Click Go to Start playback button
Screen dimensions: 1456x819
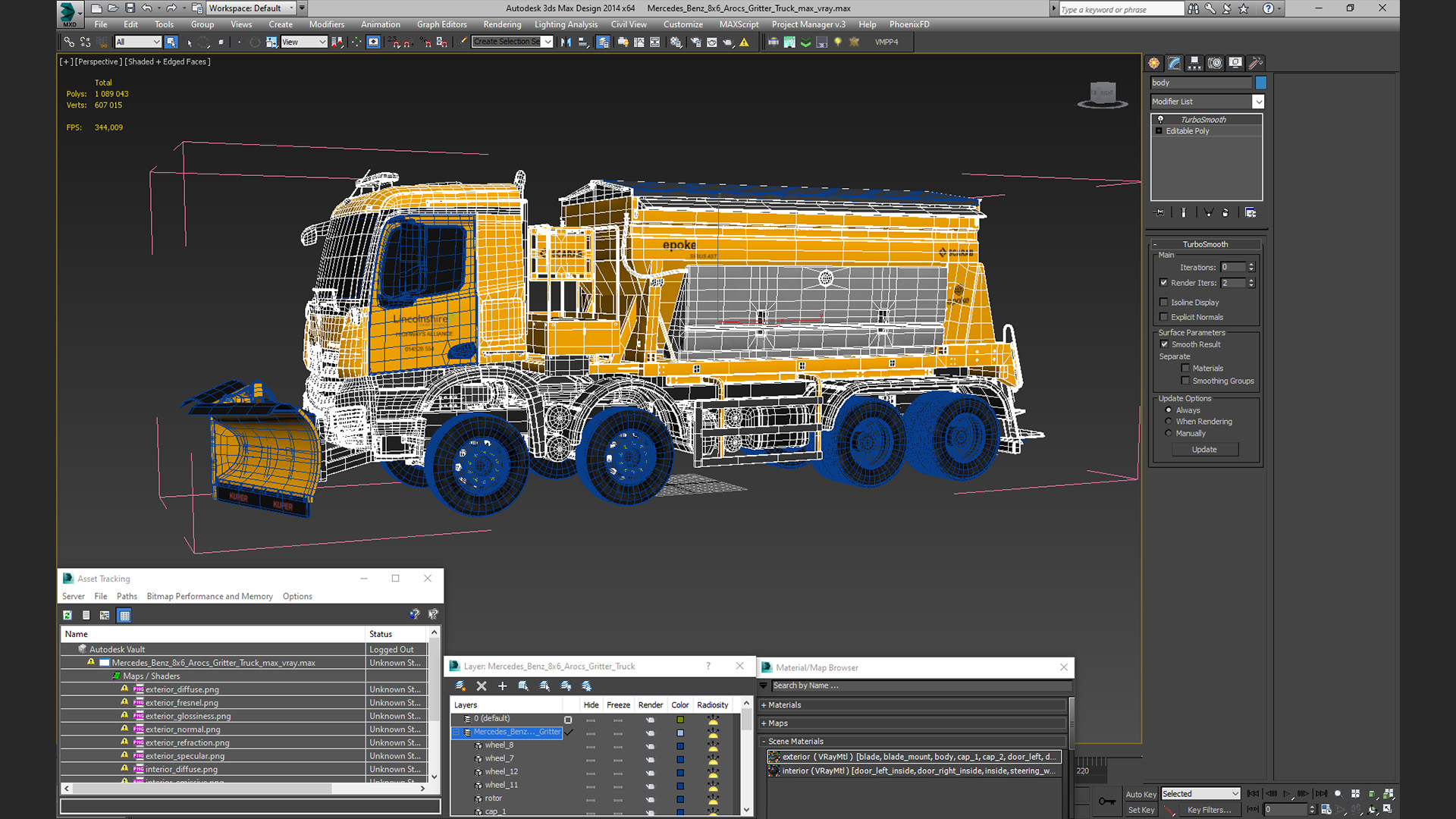point(1253,793)
